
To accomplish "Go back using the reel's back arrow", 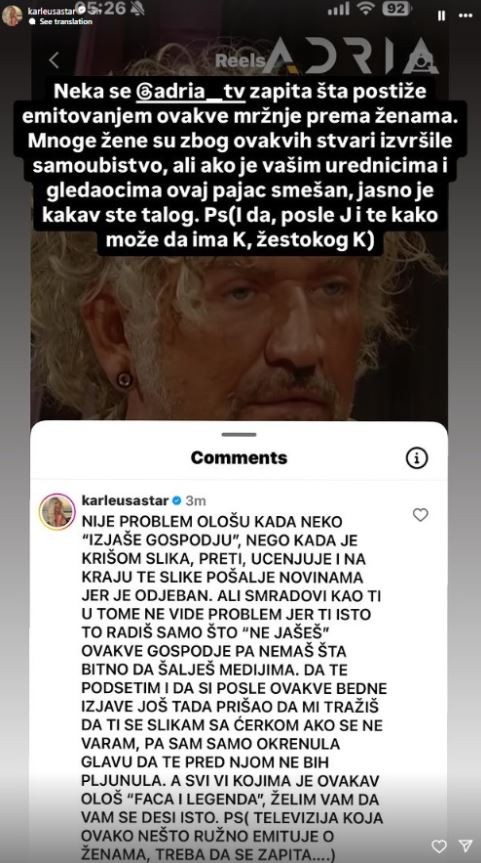I will [x=54, y=60].
